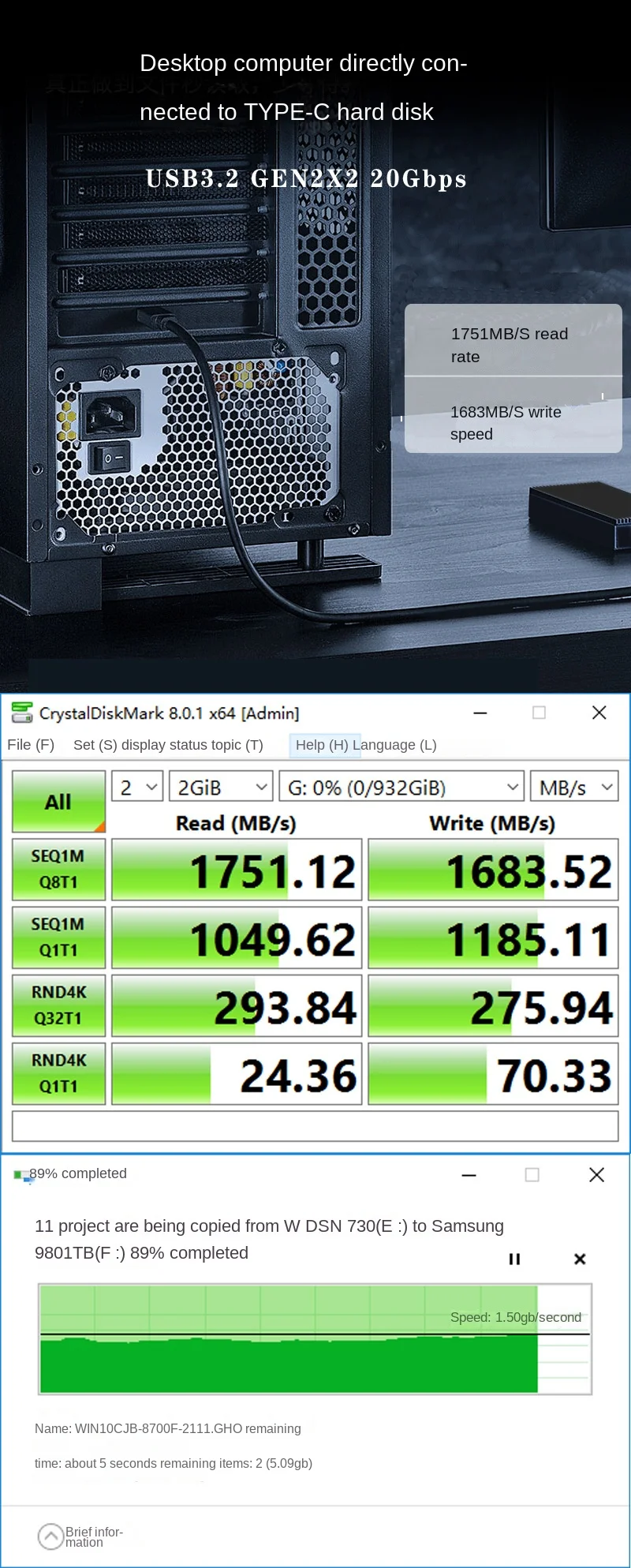Minimize the CrystalDiskMark window
The height and width of the screenshot is (1568, 631).
(480, 713)
